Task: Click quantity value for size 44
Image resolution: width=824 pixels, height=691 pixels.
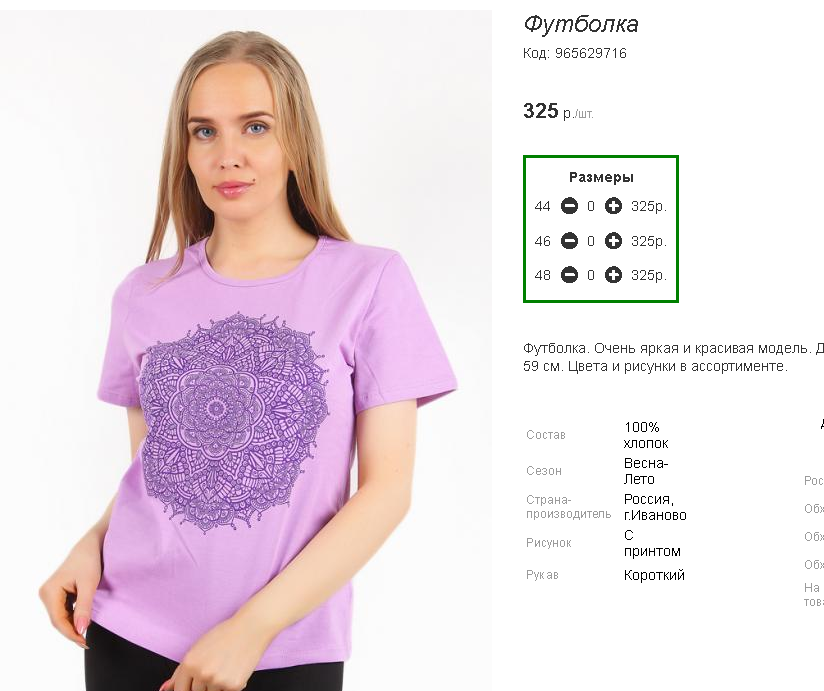Action: [591, 207]
